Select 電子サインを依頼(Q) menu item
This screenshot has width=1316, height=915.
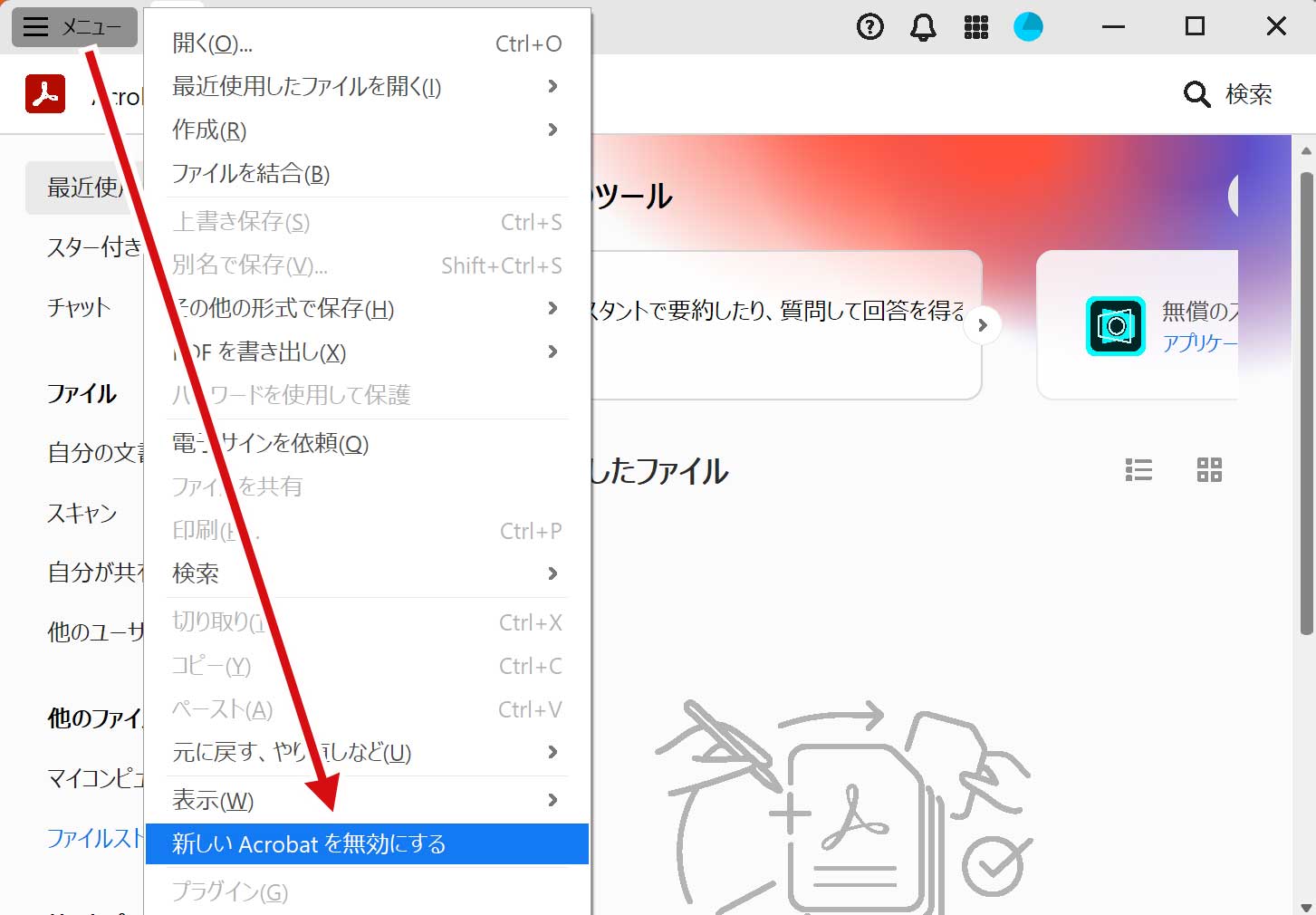(367, 443)
